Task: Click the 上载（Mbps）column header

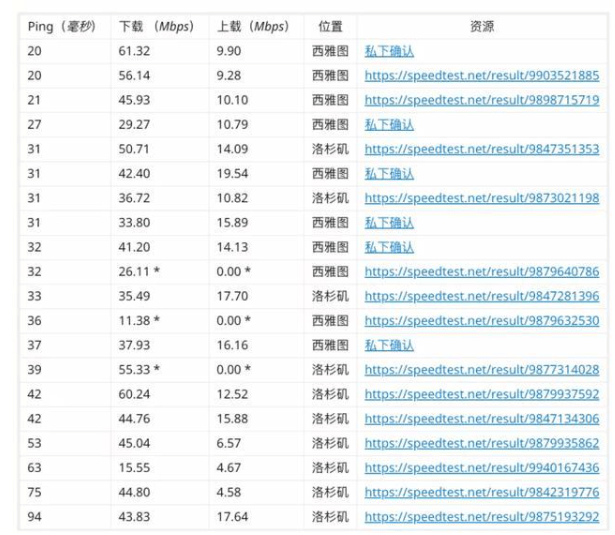Action: tap(253, 27)
